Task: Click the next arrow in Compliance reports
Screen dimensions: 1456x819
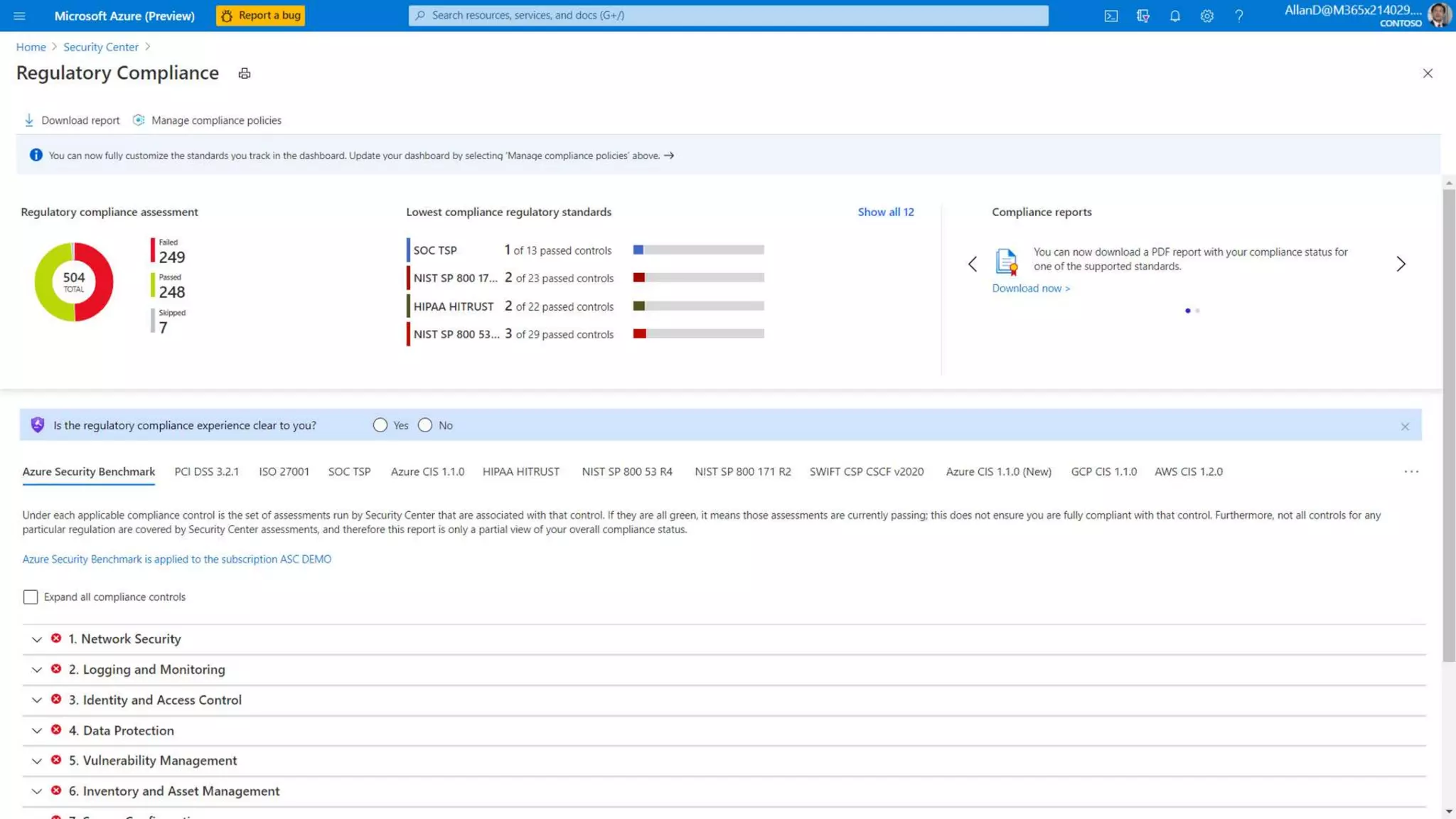Action: [x=1400, y=264]
